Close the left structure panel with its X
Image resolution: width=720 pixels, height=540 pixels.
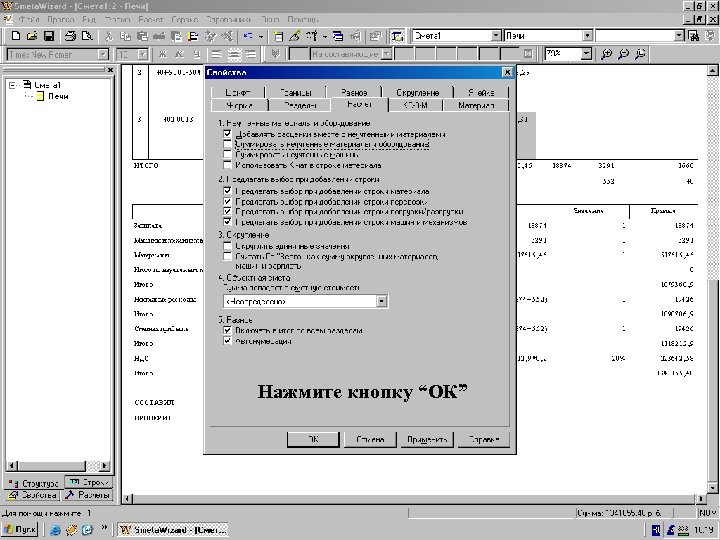pyautogui.click(x=110, y=70)
